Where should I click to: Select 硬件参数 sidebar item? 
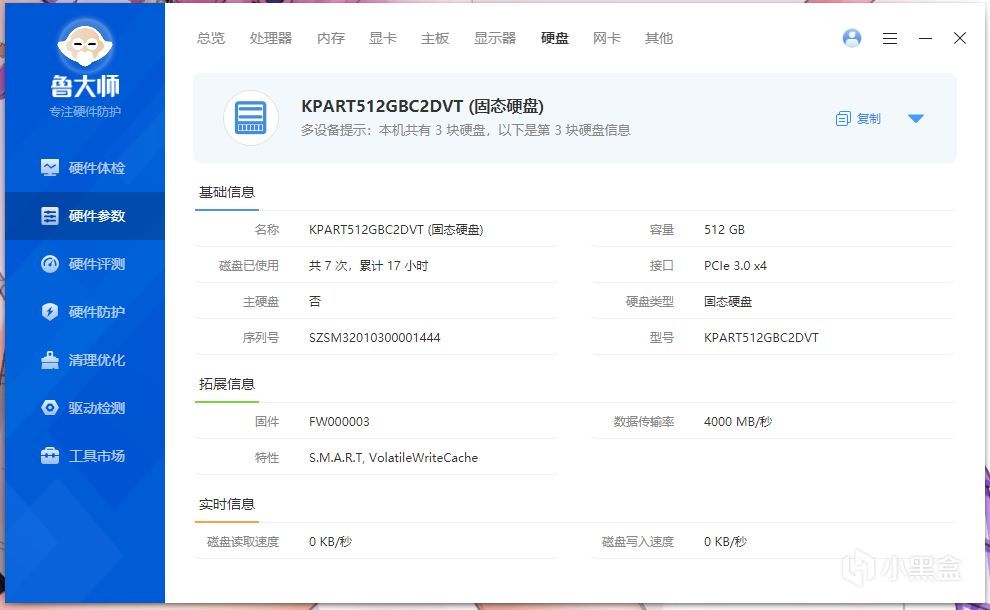coord(84,216)
